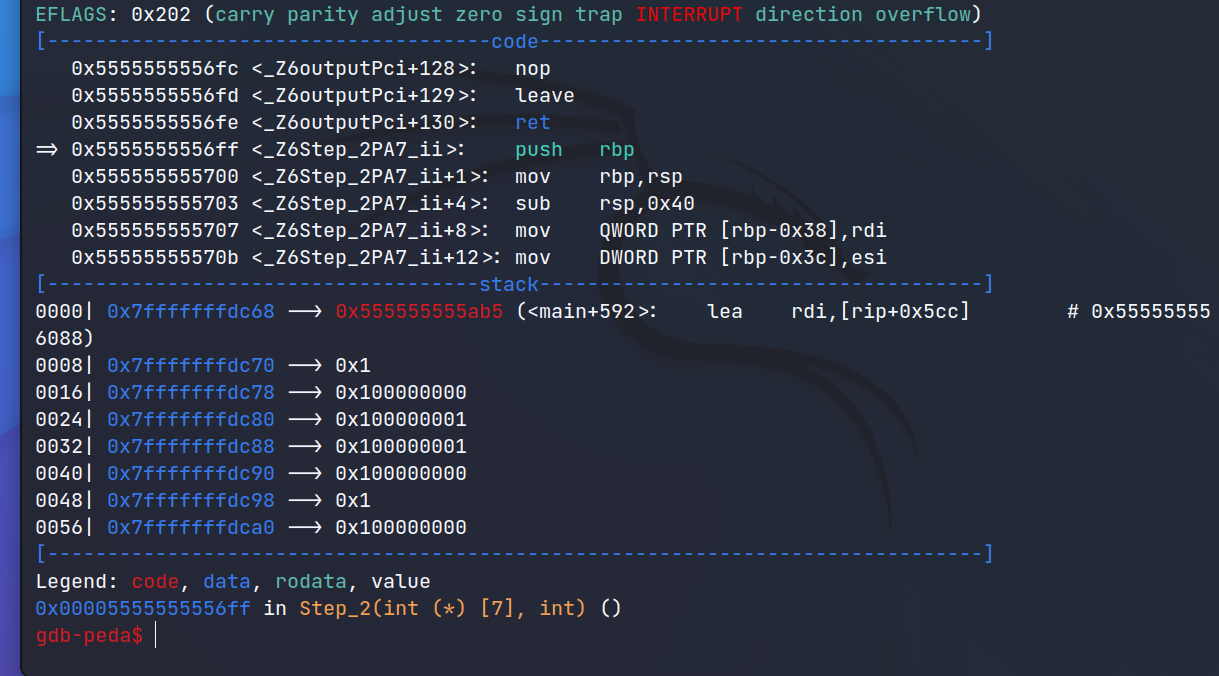
Task: Select stack address 0x7fffffffdc88
Action: (x=191, y=447)
